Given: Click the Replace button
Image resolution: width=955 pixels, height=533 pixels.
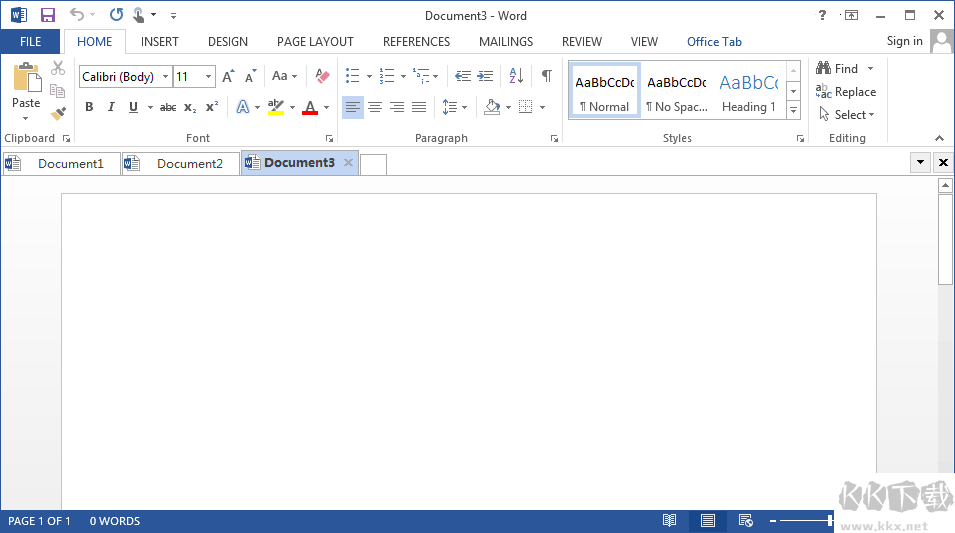Looking at the screenshot, I should (x=846, y=92).
